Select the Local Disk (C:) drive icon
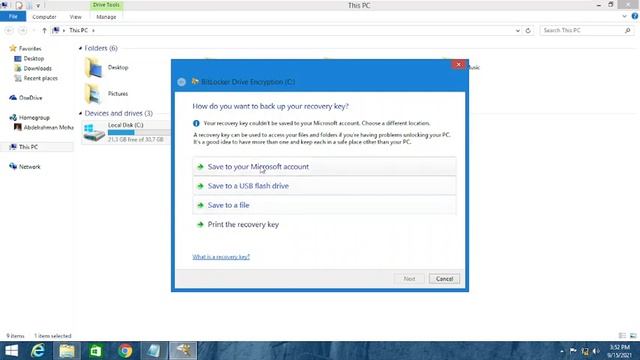The width and height of the screenshot is (640, 360). 94,133
